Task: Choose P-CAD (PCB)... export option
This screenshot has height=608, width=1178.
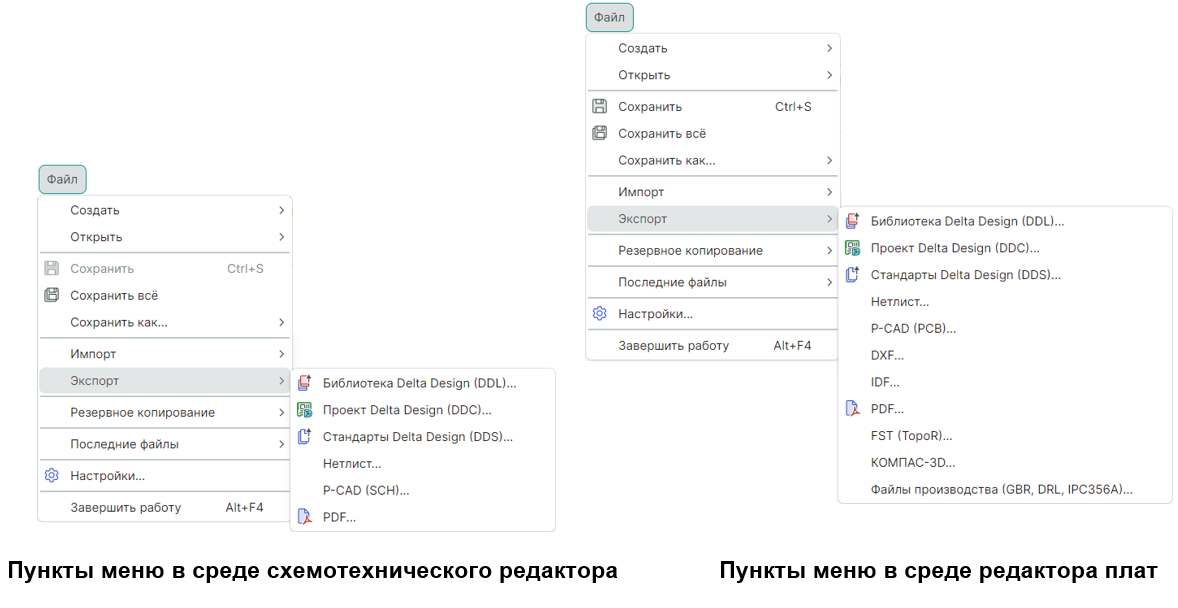Action: tap(1005, 328)
